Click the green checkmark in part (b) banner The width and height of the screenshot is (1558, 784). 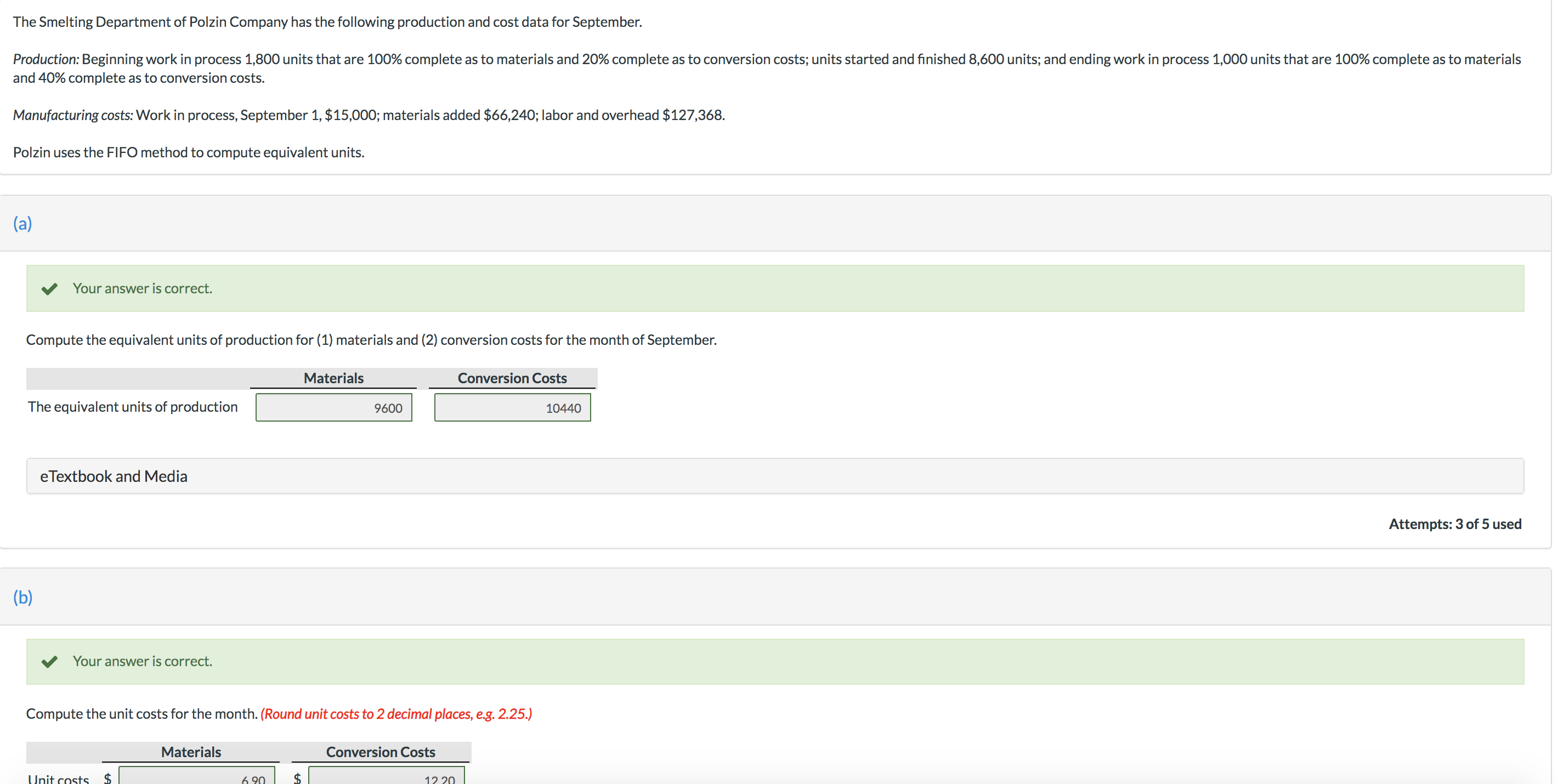tap(49, 661)
